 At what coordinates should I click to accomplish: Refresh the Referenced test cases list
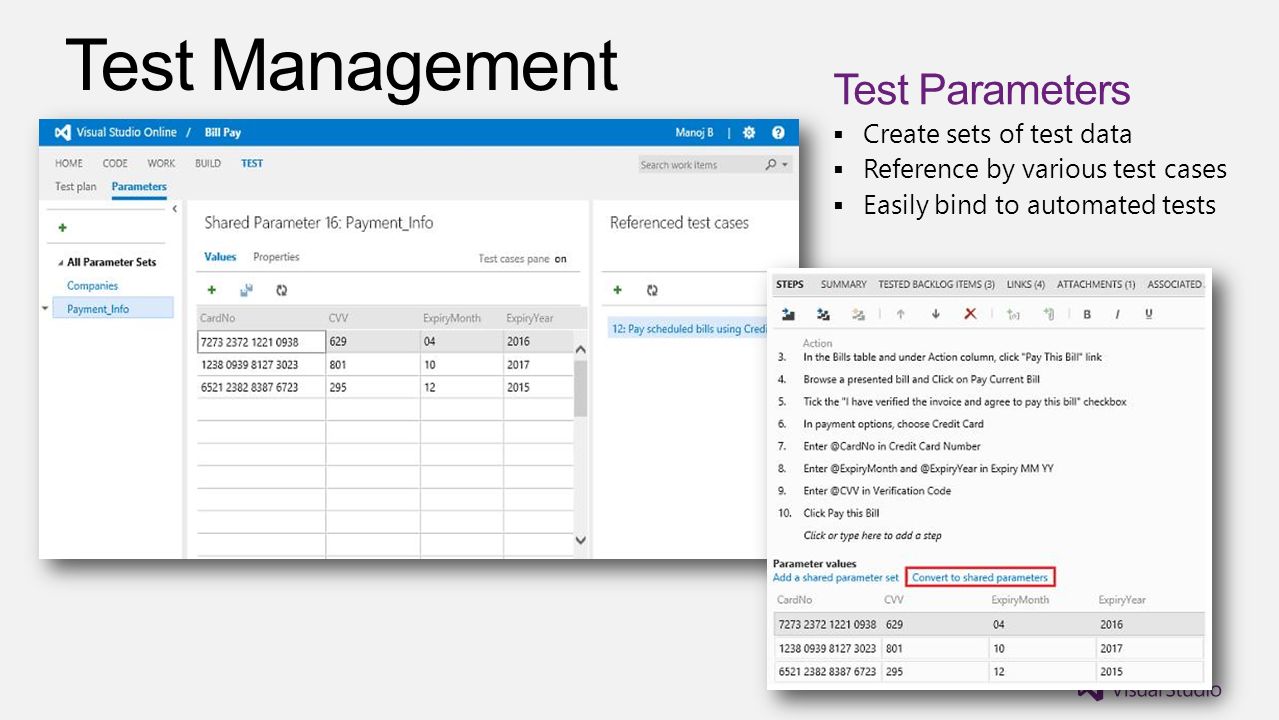tap(652, 290)
